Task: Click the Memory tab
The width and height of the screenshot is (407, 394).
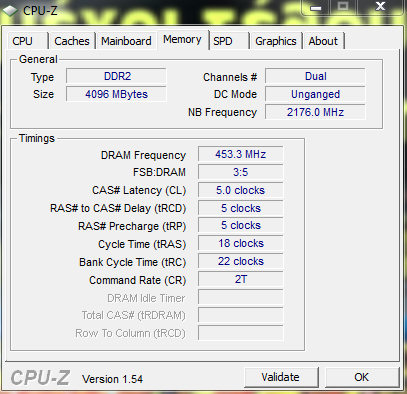Action: click(x=183, y=40)
